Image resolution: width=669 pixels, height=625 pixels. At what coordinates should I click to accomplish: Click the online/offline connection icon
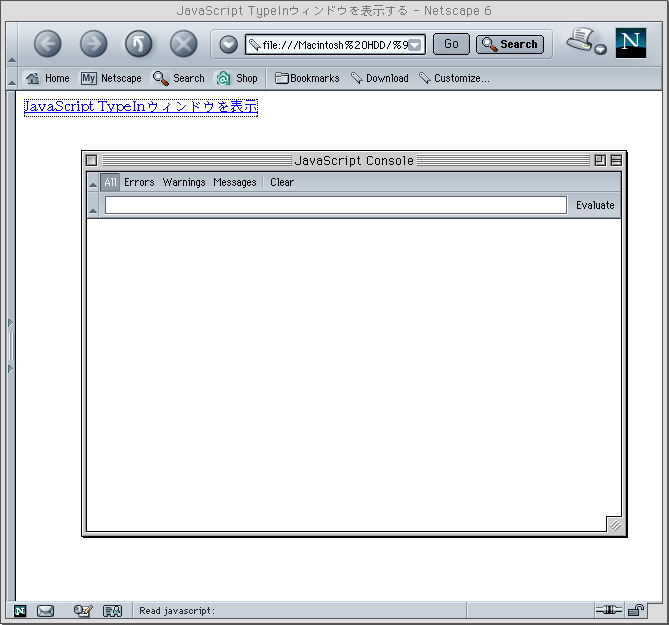[x=609, y=610]
